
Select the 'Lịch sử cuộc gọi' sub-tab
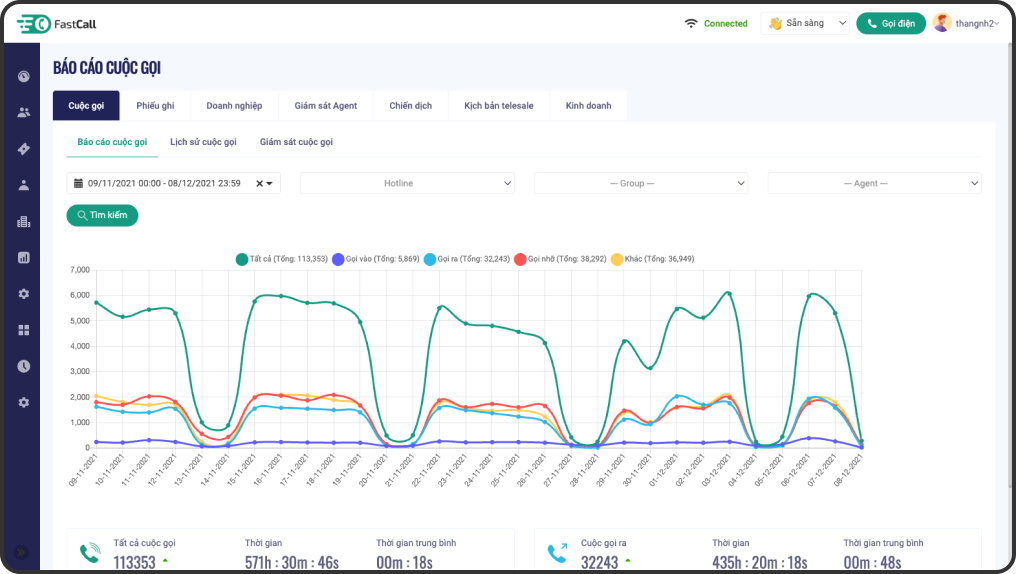tap(203, 142)
